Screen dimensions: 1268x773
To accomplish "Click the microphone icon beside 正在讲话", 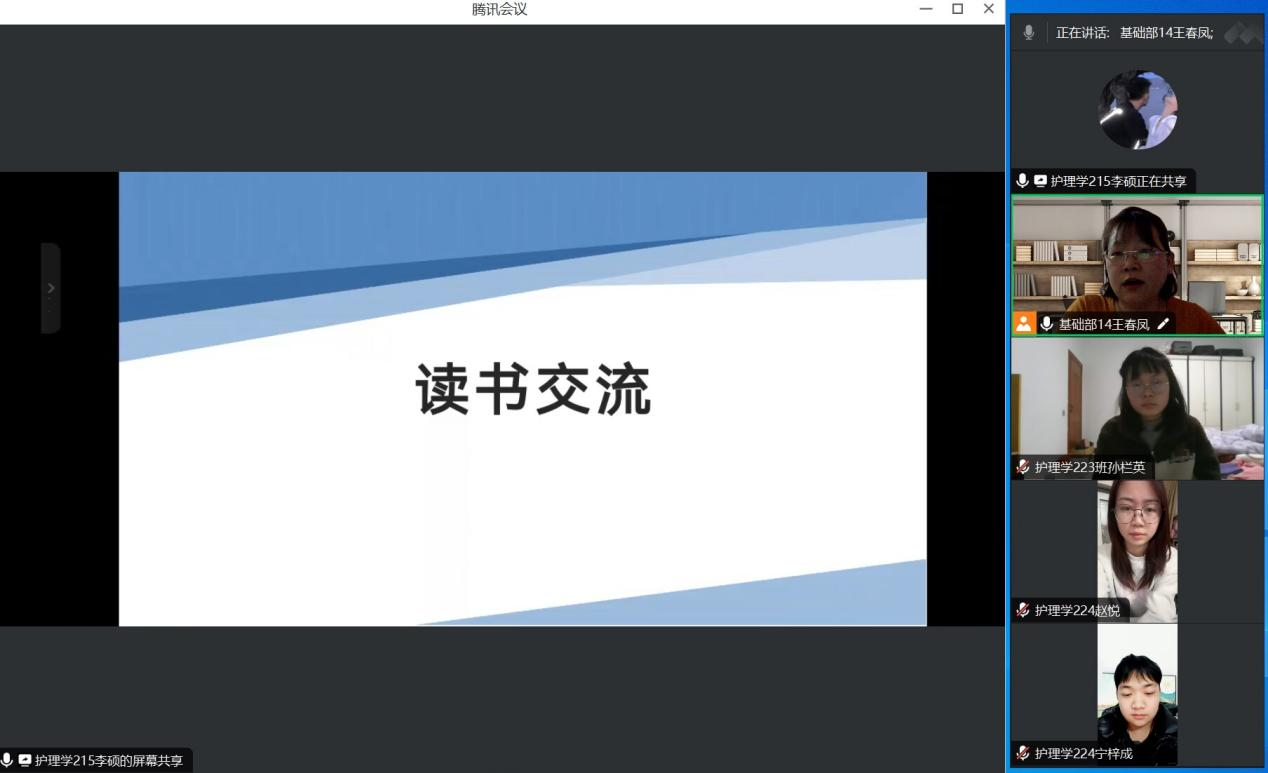I will (1029, 33).
